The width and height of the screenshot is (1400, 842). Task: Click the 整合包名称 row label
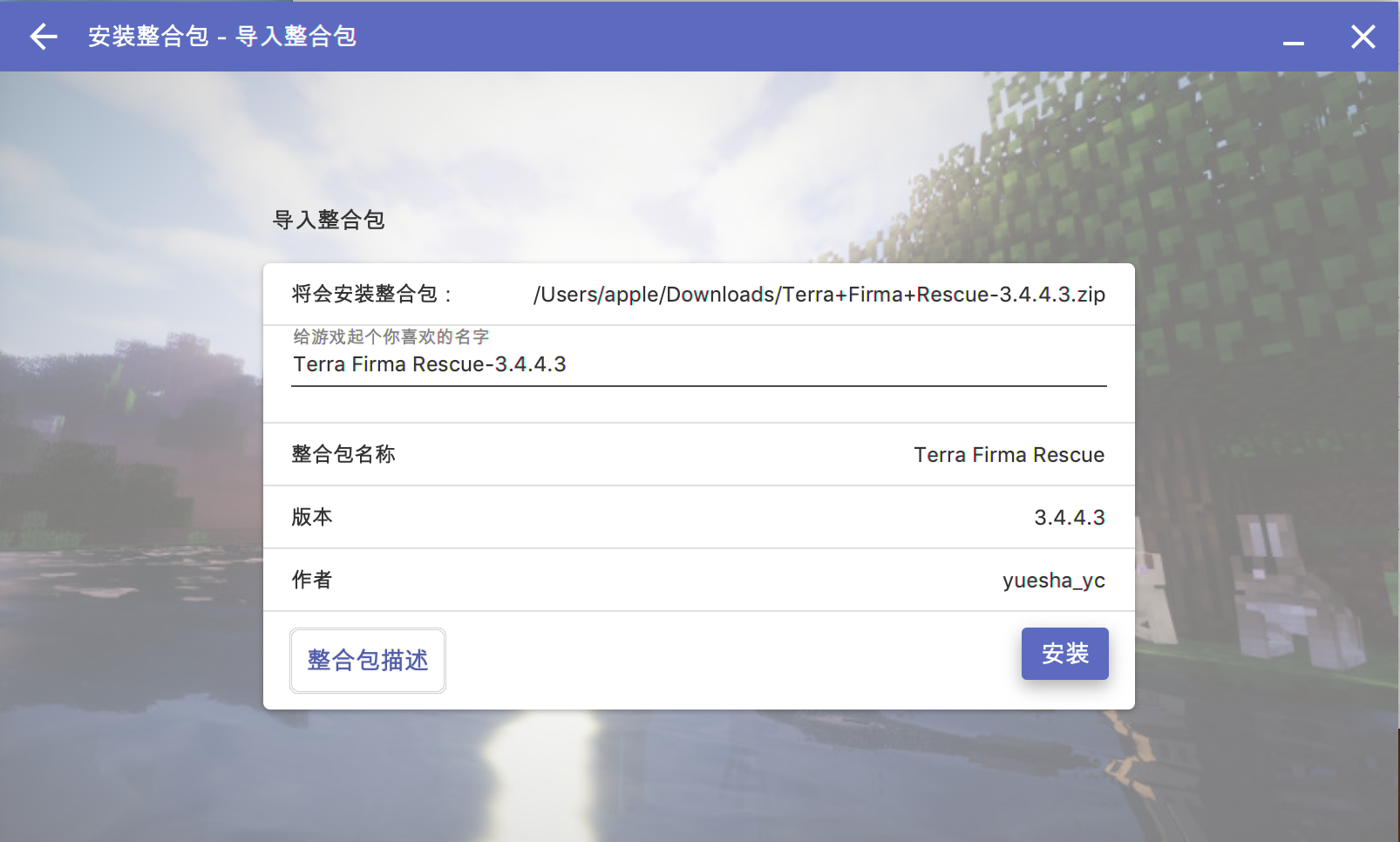click(x=343, y=454)
